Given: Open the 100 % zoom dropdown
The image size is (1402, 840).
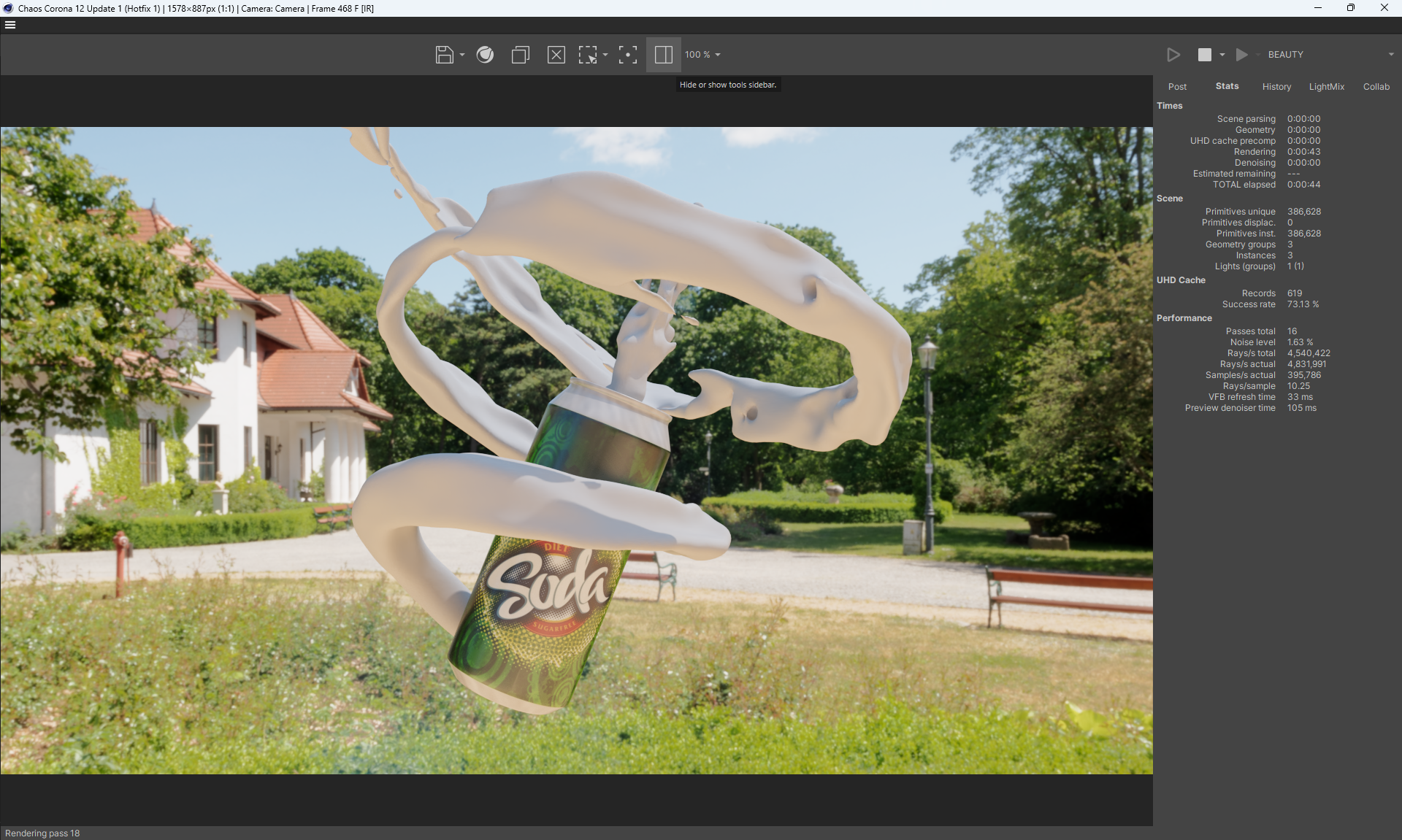Looking at the screenshot, I should (x=702, y=55).
